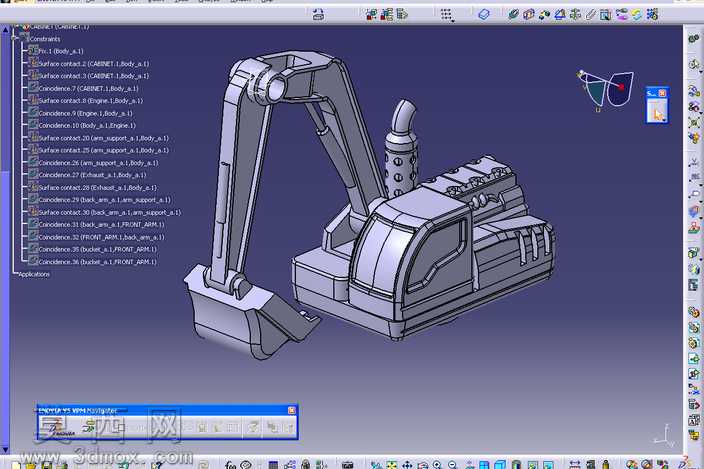Viewport: 704px width, 469px height.
Task: Click the first red component icon in top toolbar
Action: tap(371, 14)
